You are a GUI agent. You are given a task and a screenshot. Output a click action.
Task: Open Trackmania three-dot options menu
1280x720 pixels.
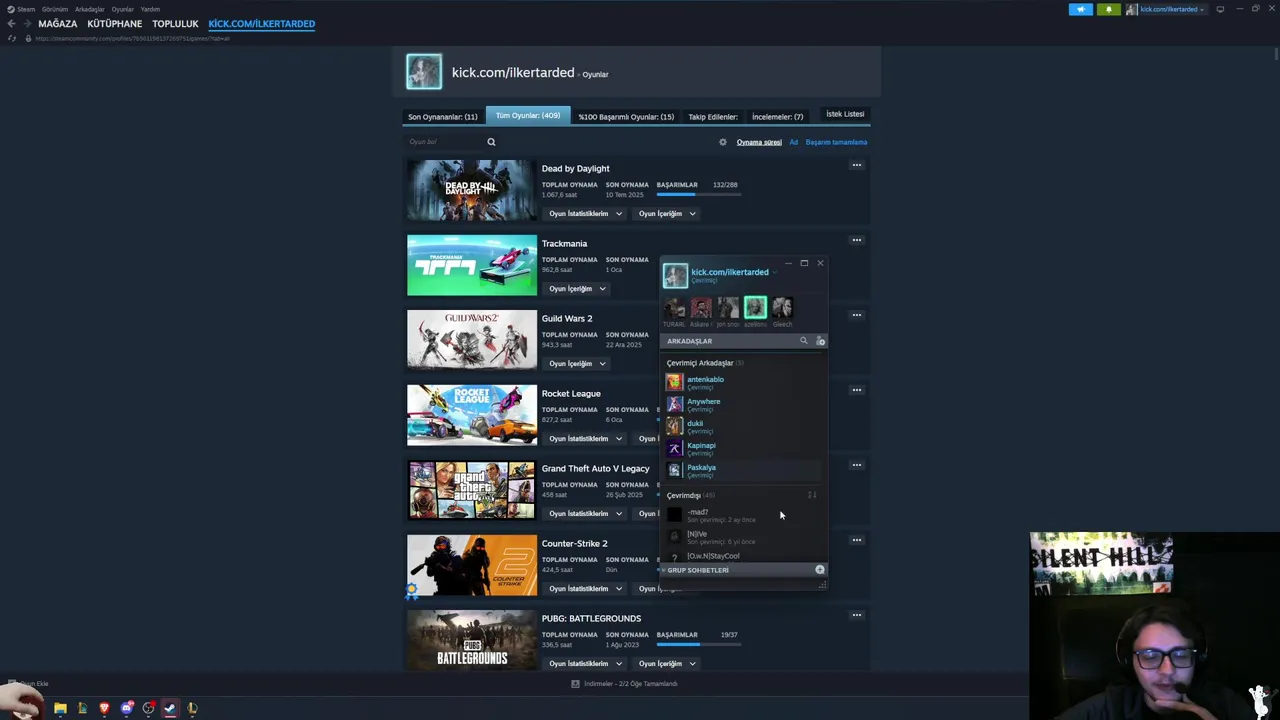click(856, 240)
